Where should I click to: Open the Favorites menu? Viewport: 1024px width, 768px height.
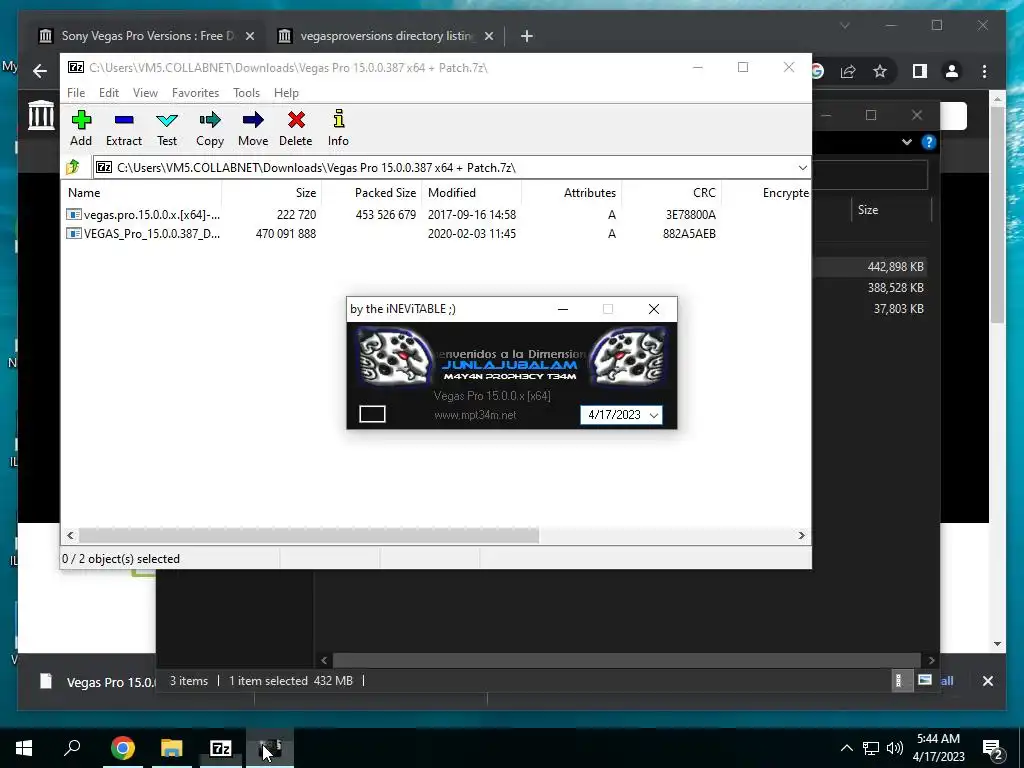(195, 93)
